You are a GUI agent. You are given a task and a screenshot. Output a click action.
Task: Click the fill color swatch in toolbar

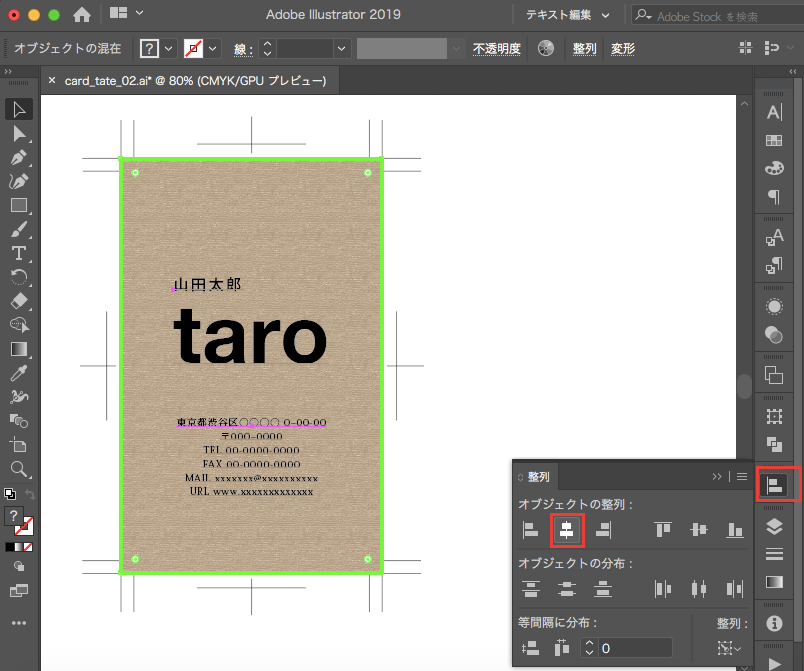[x=15, y=516]
